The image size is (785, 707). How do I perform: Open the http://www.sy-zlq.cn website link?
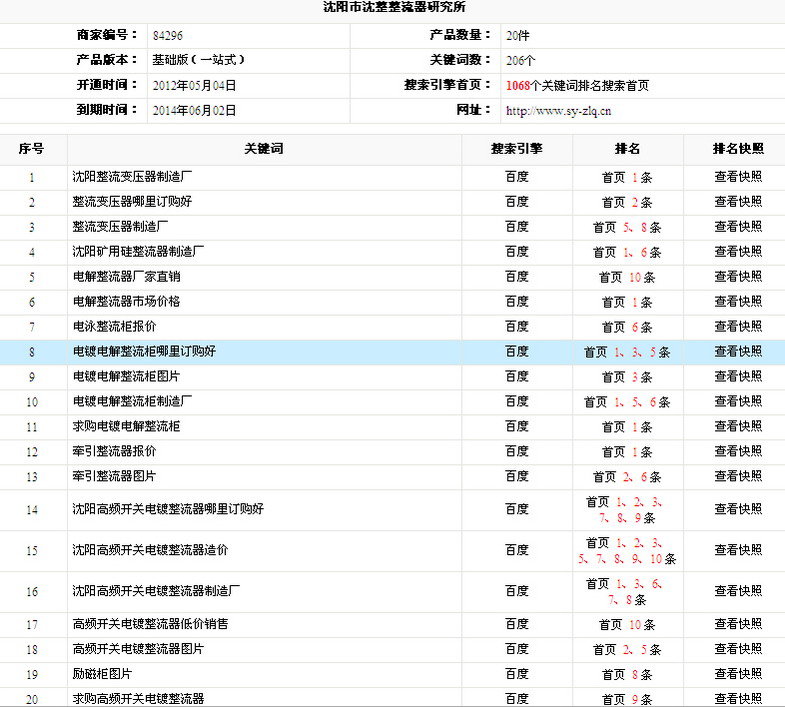558,111
